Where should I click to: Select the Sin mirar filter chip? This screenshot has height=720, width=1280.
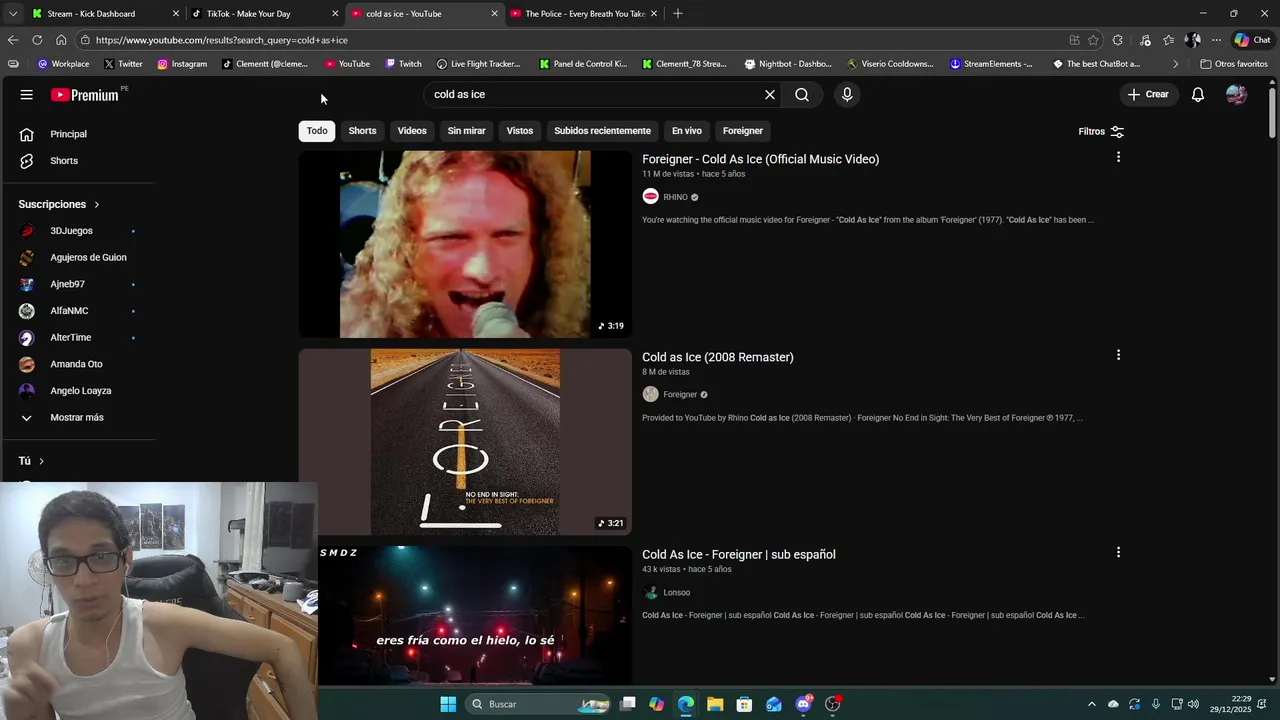tap(466, 131)
